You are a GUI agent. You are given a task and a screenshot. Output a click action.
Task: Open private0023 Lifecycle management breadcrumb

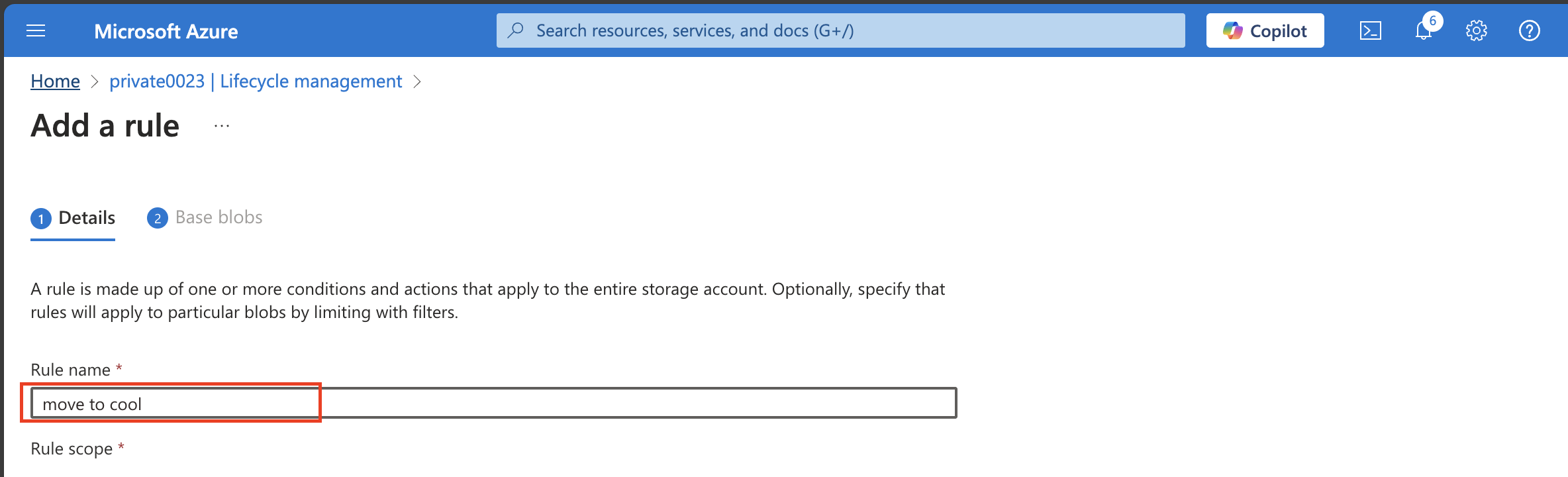[256, 81]
